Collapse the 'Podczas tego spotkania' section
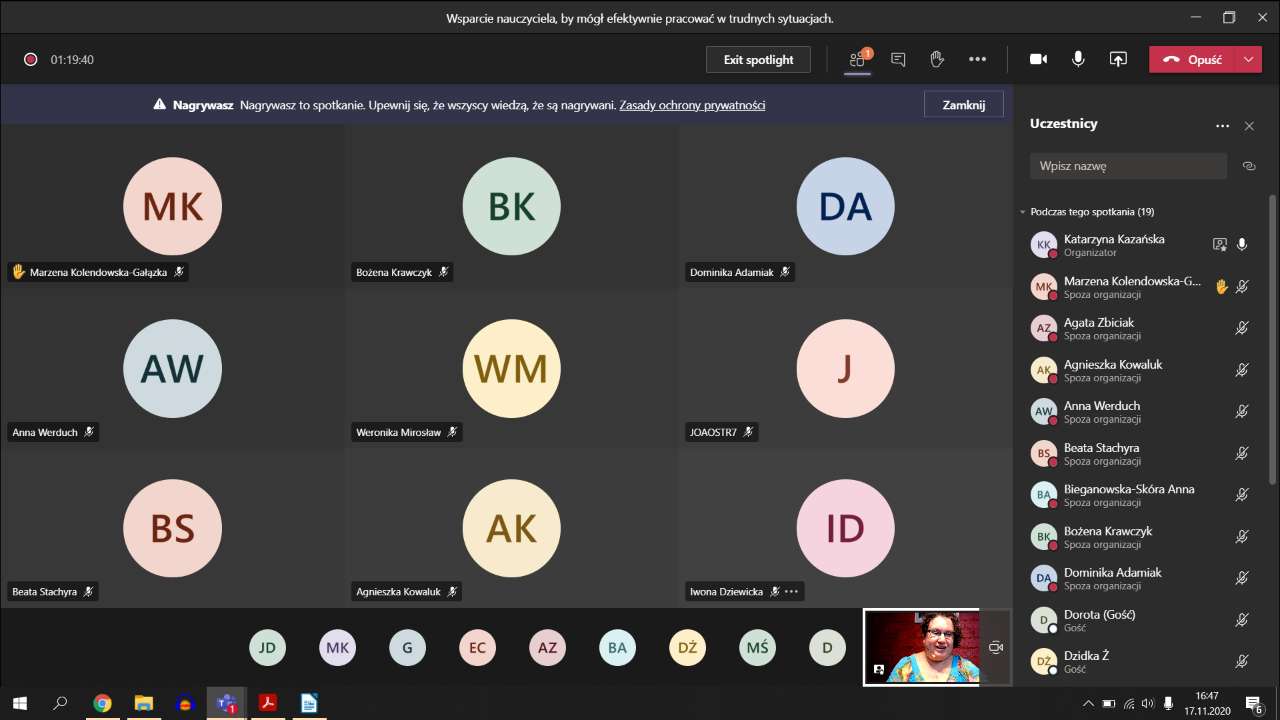The image size is (1280, 720). pos(1023,212)
